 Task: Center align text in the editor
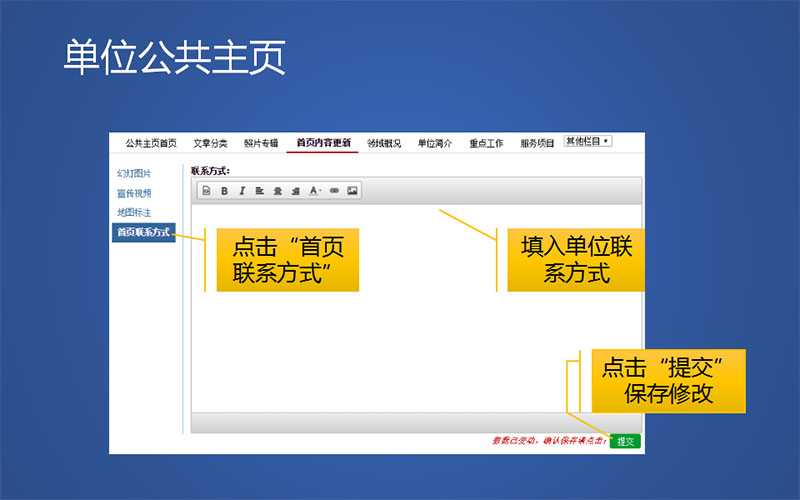click(x=277, y=190)
